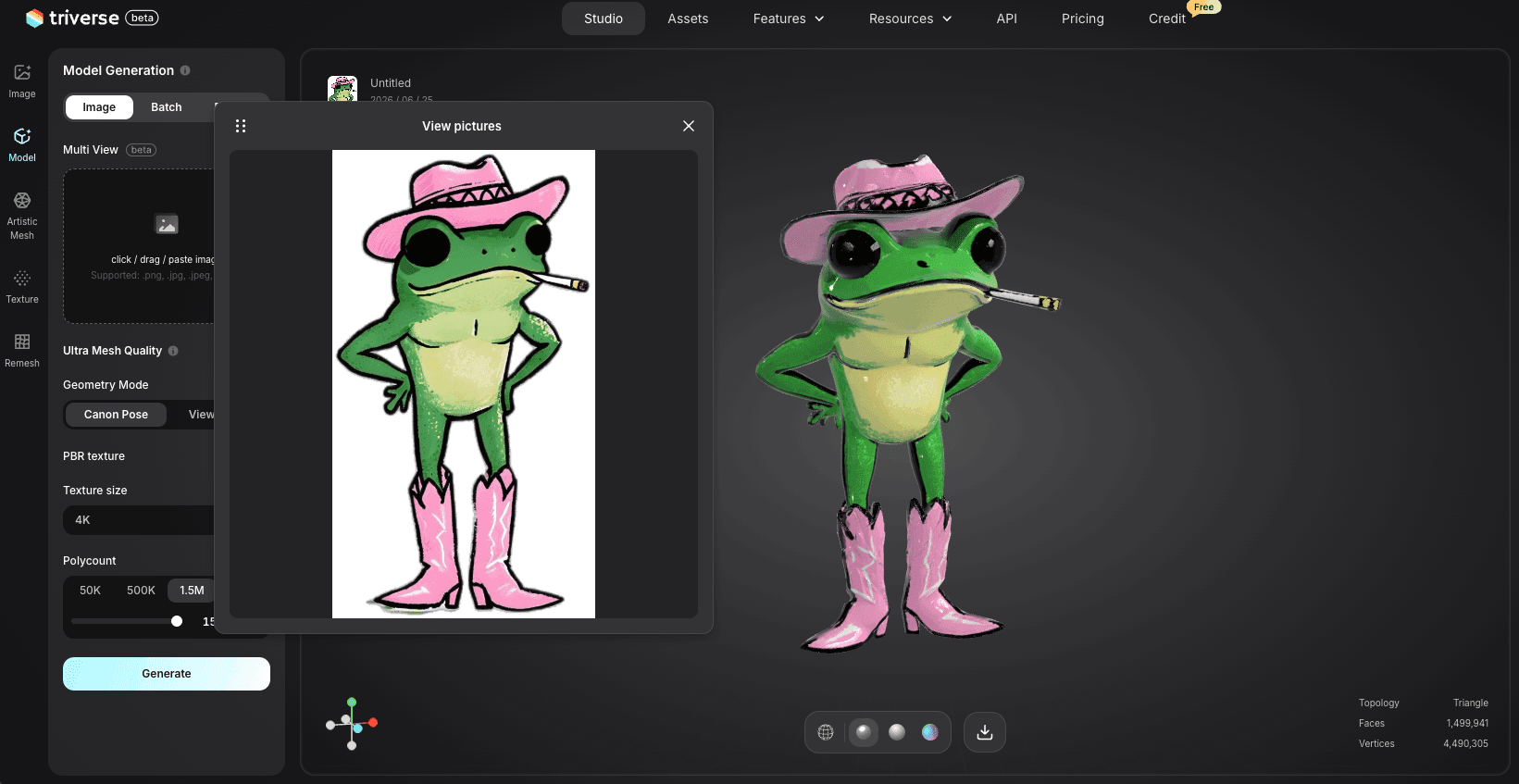This screenshot has width=1519, height=784.
Task: Close the View pictures dialog
Action: point(689,126)
